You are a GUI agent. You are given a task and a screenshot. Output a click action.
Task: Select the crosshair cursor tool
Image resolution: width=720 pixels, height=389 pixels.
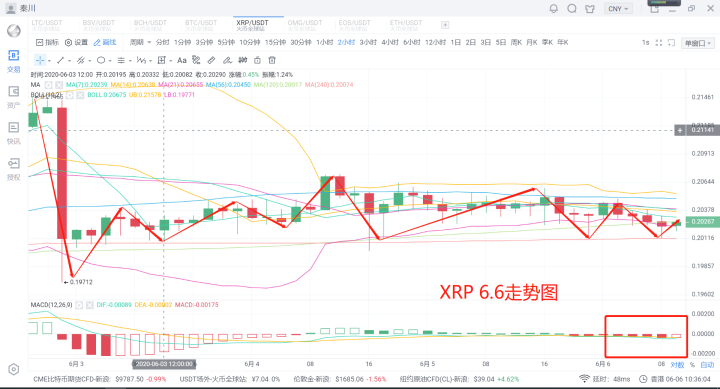tap(40, 60)
